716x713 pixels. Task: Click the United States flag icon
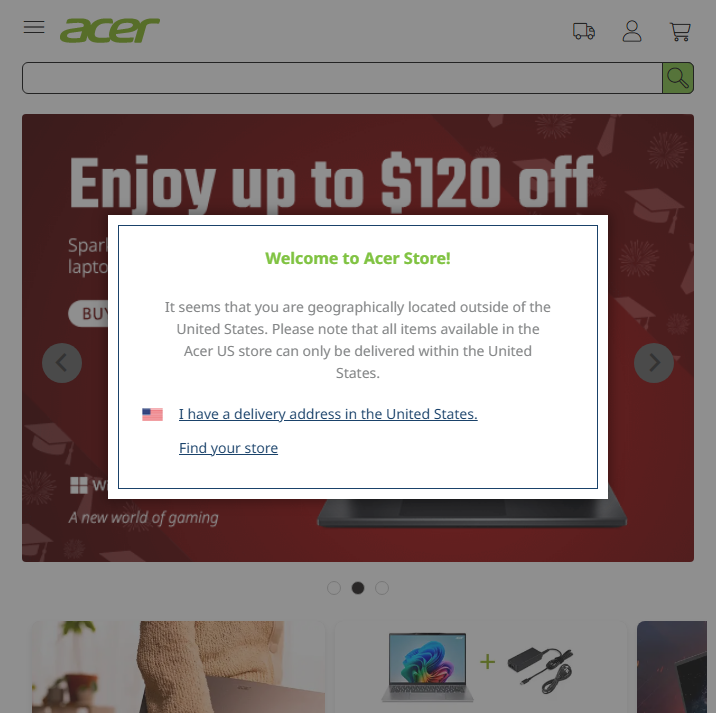click(x=153, y=414)
